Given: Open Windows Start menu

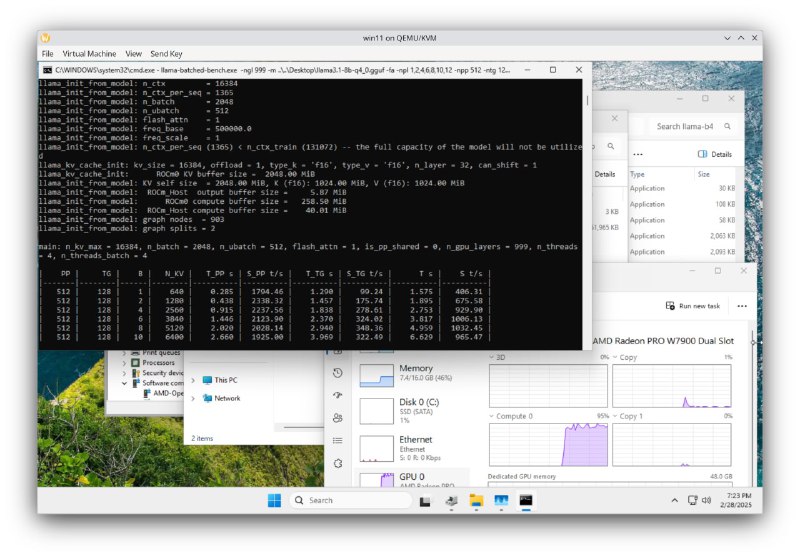Looking at the screenshot, I should tap(274, 501).
